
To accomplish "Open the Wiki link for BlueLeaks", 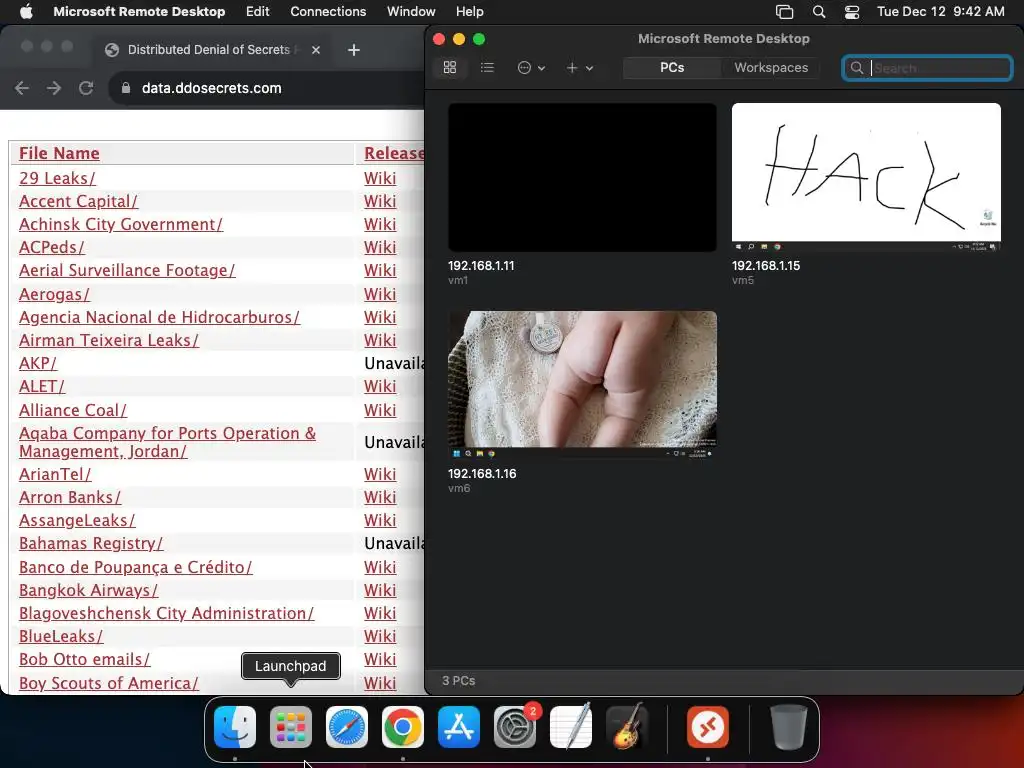I will [380, 636].
